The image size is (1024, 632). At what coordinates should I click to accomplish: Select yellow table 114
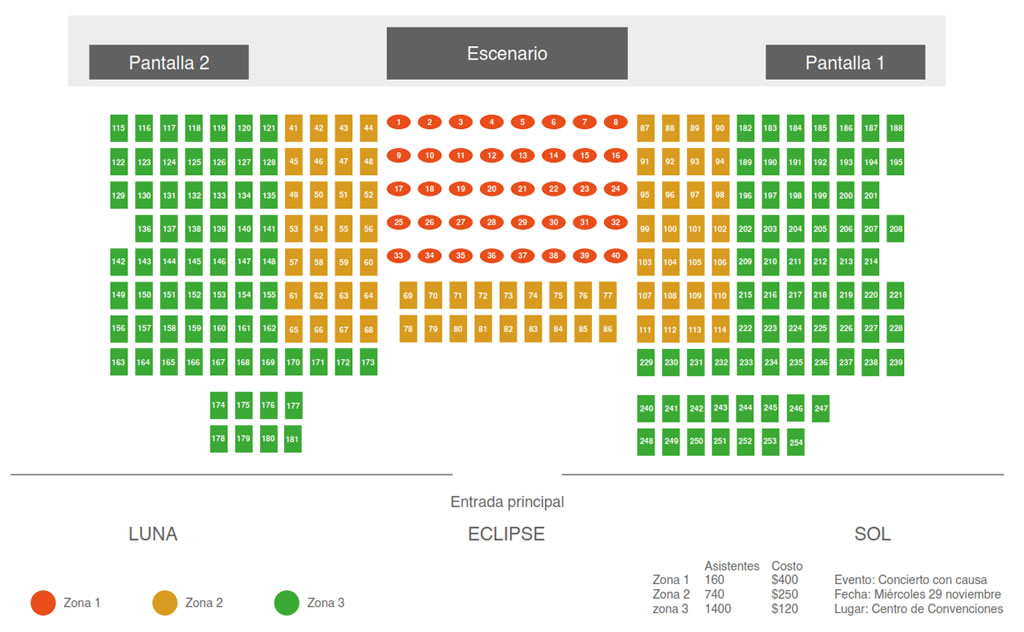pos(720,330)
